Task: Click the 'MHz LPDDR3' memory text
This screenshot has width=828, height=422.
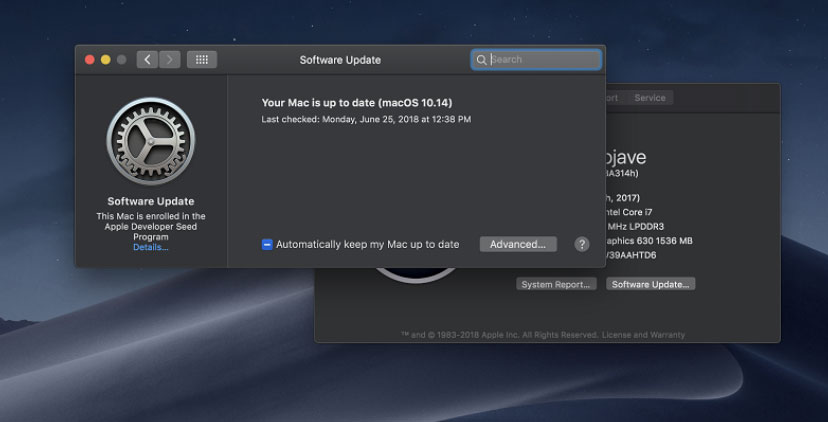Action: pos(635,227)
